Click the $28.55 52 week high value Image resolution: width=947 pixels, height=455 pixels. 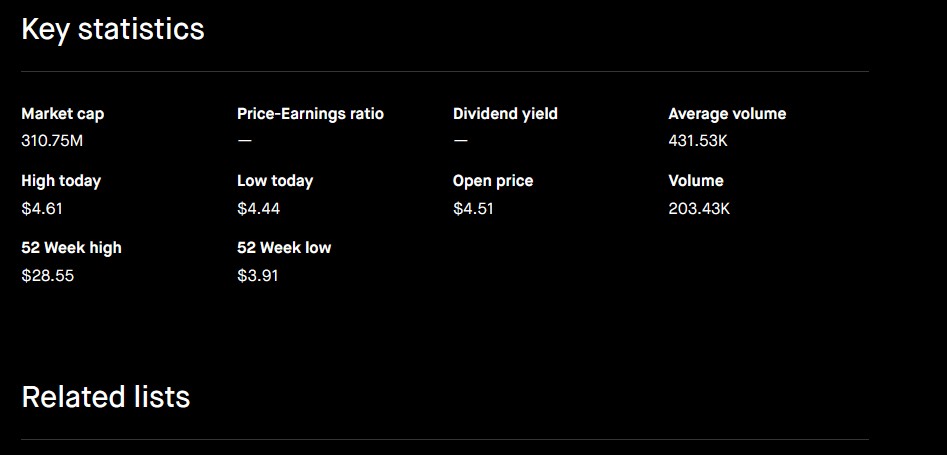(48, 276)
